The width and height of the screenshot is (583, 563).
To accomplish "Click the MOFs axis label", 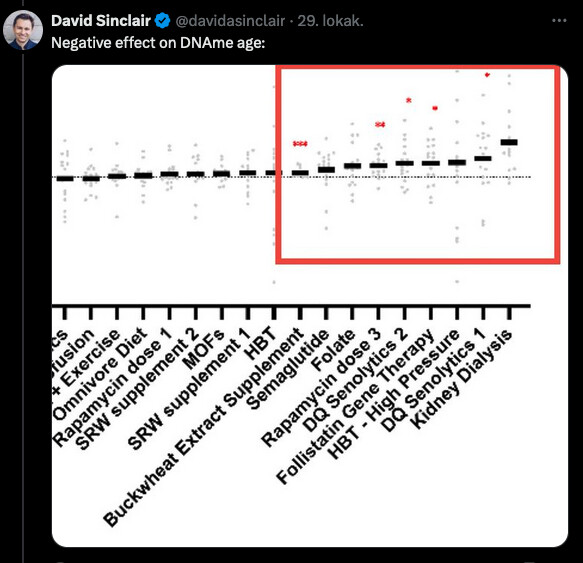I will 204,349.
